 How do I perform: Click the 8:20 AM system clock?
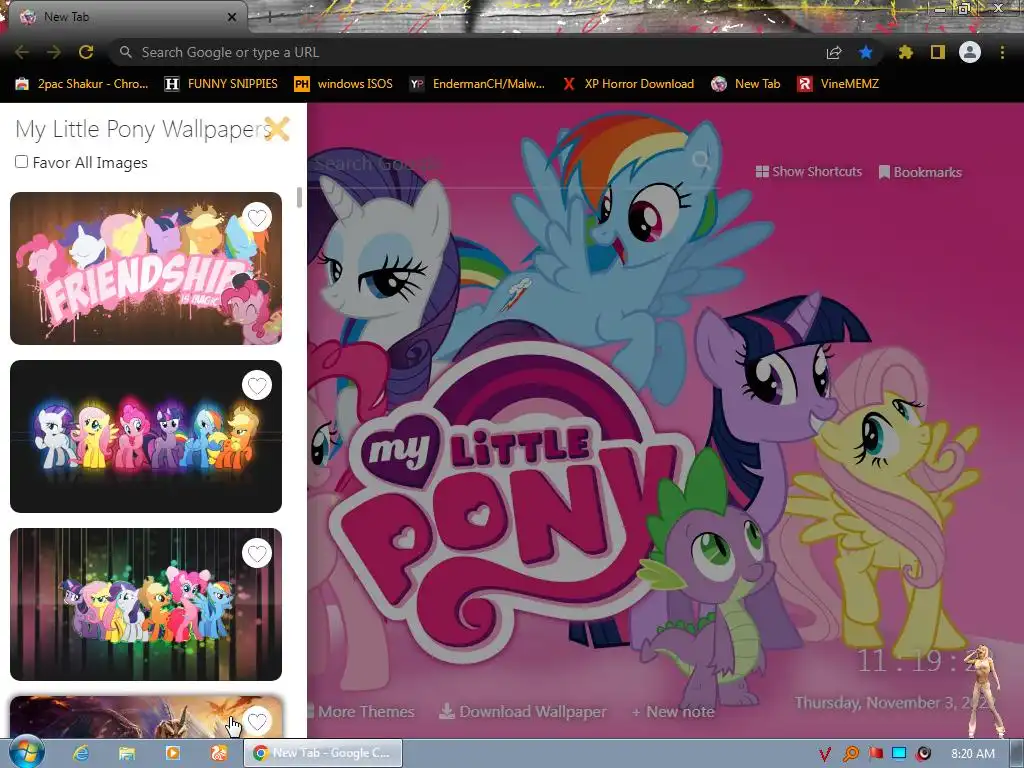[x=972, y=754]
